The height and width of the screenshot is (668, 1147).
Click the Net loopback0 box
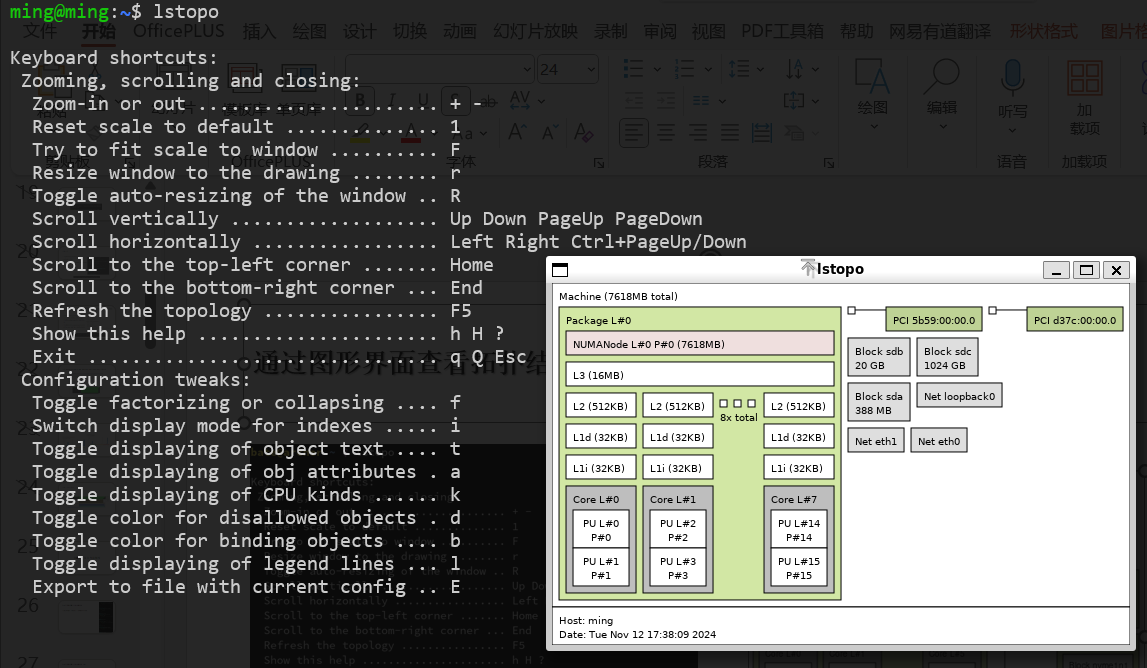[959, 396]
